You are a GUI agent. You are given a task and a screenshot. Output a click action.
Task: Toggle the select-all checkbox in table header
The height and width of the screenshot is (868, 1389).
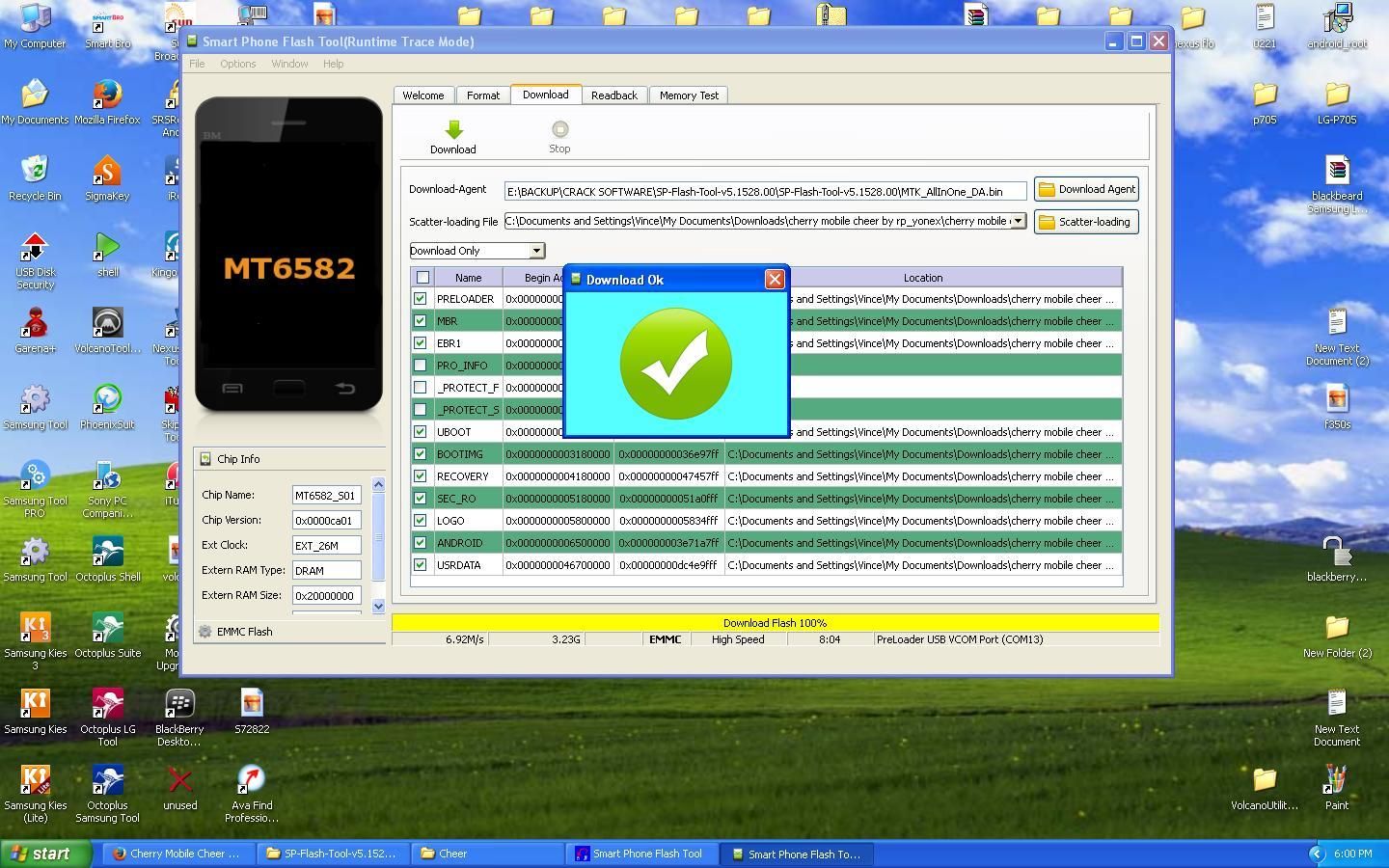[x=422, y=278]
